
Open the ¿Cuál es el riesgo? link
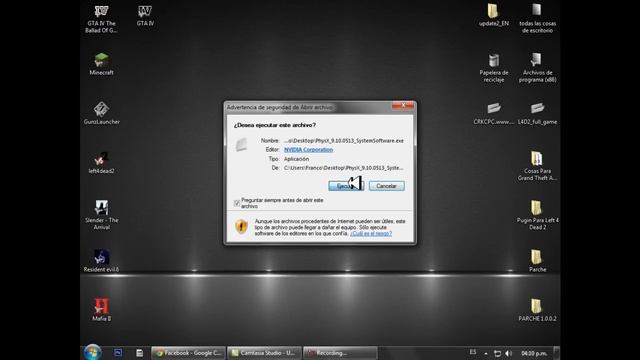pos(371,233)
